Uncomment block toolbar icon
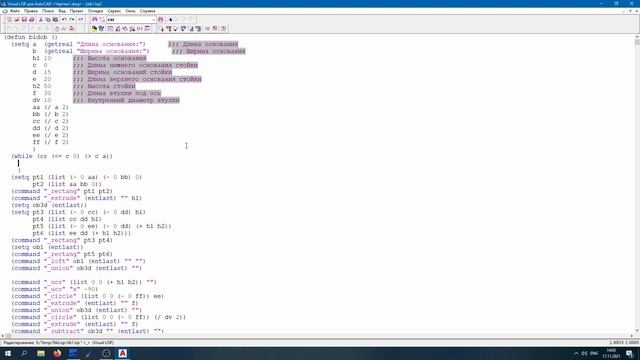The width and height of the screenshot is (640, 360). click(214, 29)
